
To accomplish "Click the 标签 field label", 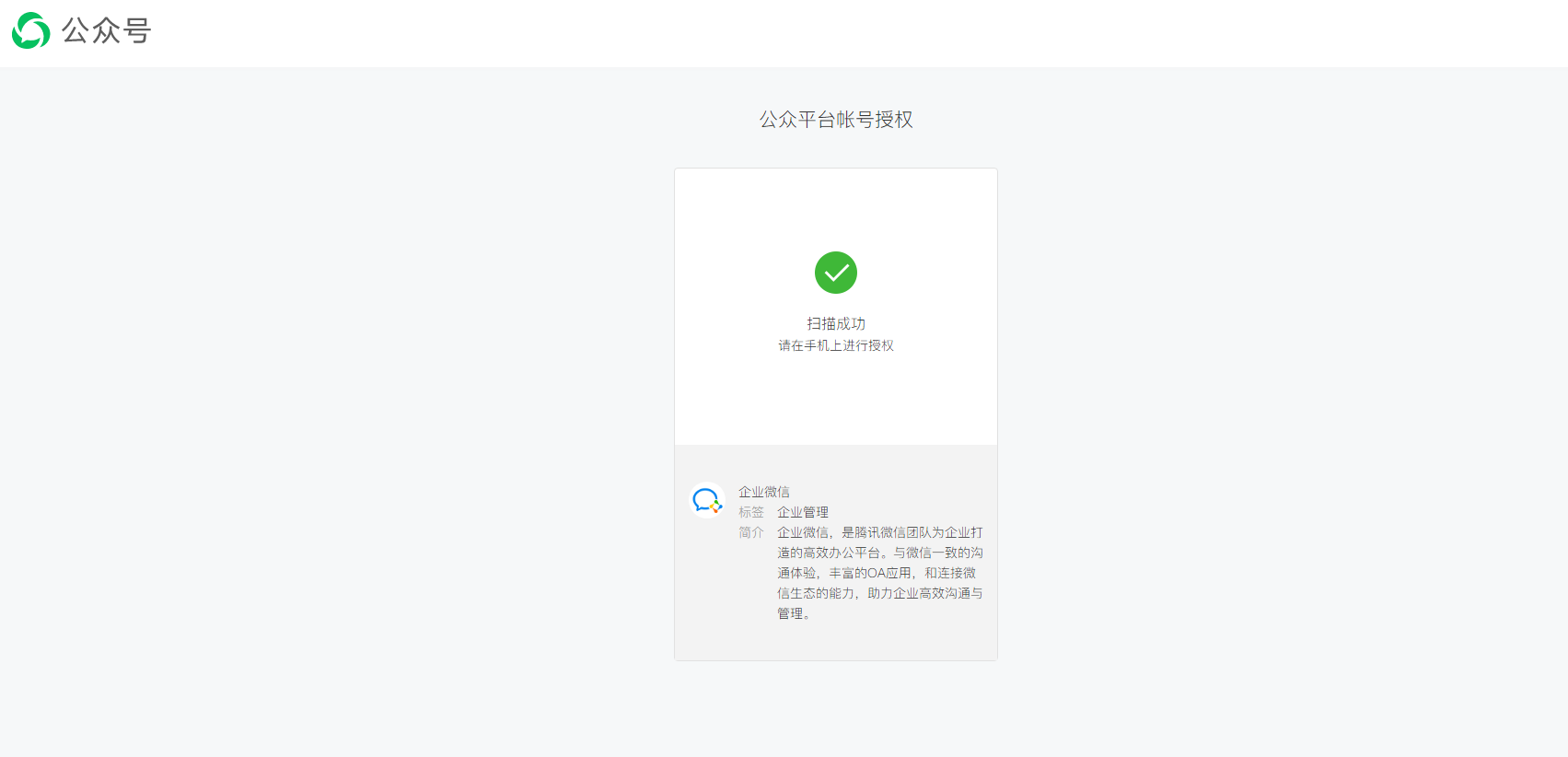I will [751, 512].
